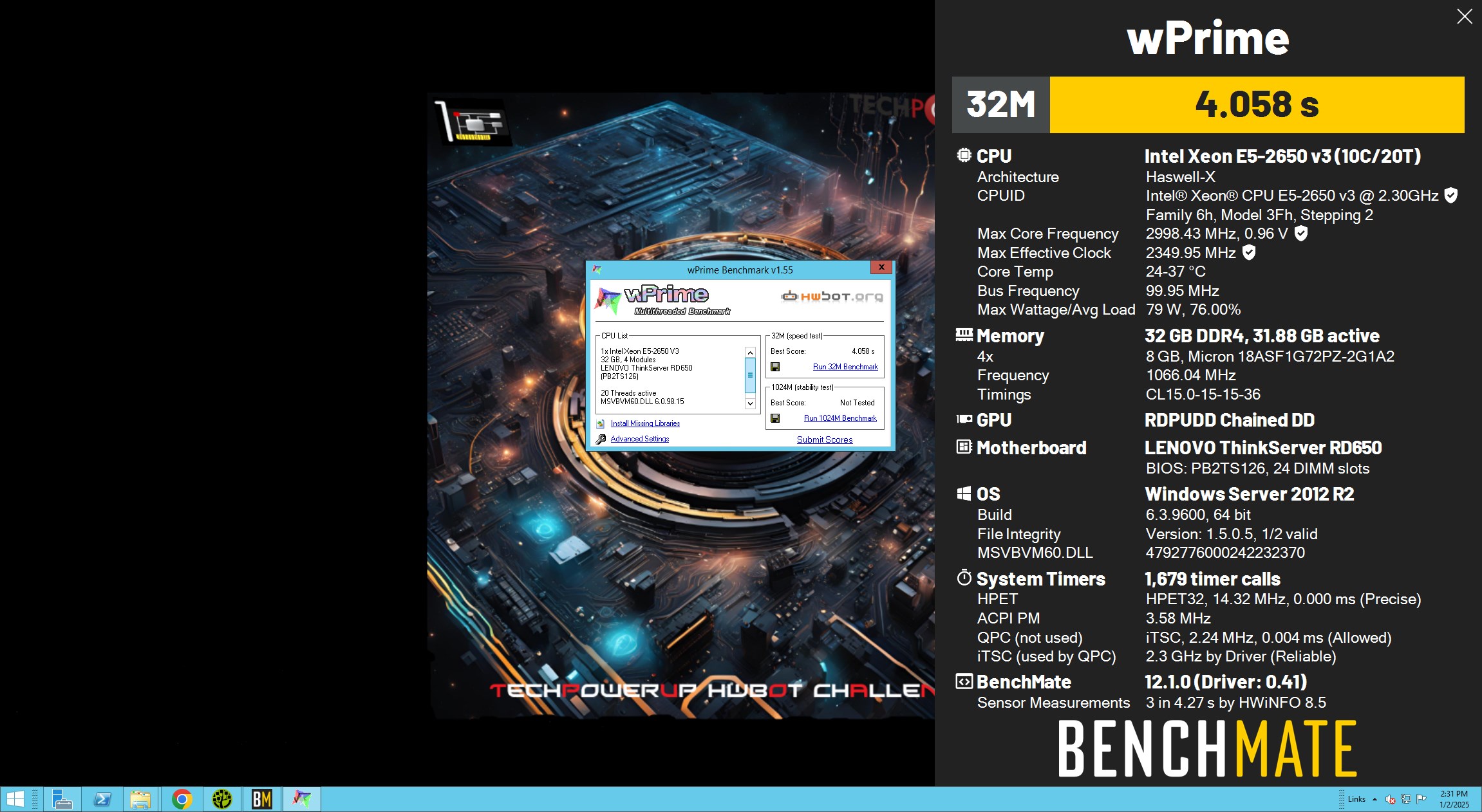Viewport: 1482px width, 812px height.
Task: Click the "4.058 s" best score in wPrime
Action: click(863, 351)
